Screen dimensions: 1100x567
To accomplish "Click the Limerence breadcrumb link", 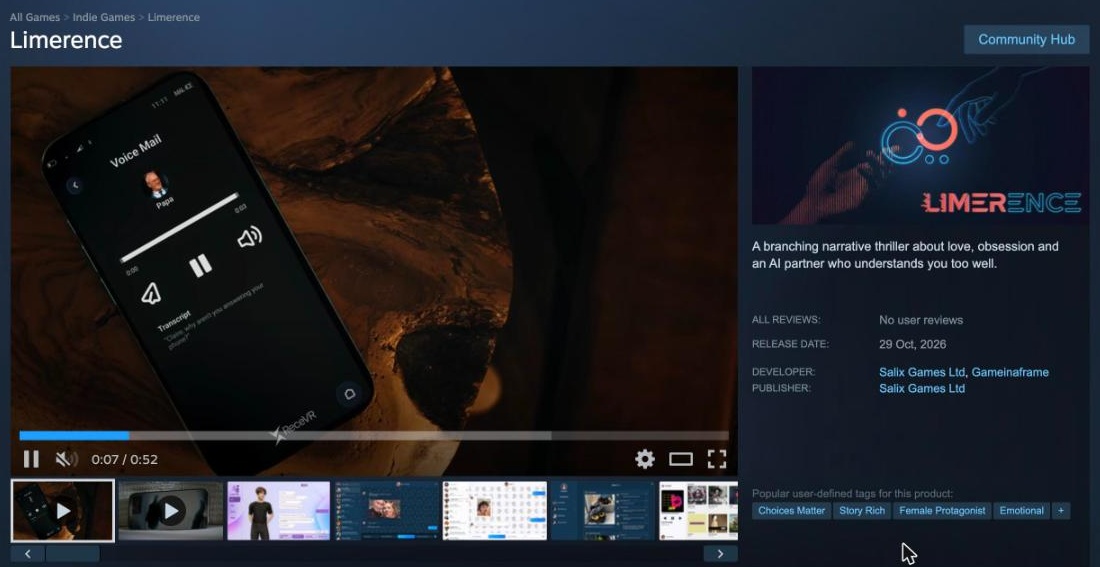I will (173, 17).
